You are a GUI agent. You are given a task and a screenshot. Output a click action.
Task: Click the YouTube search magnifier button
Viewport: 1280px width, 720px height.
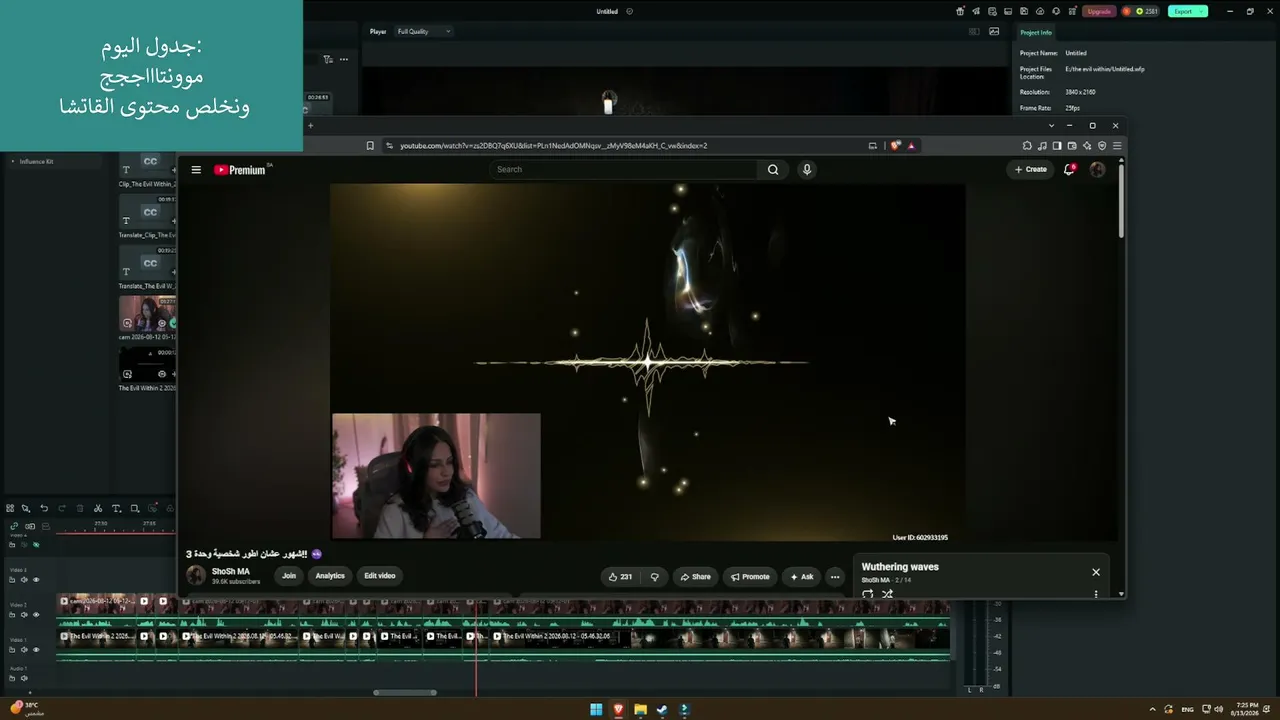[773, 170]
